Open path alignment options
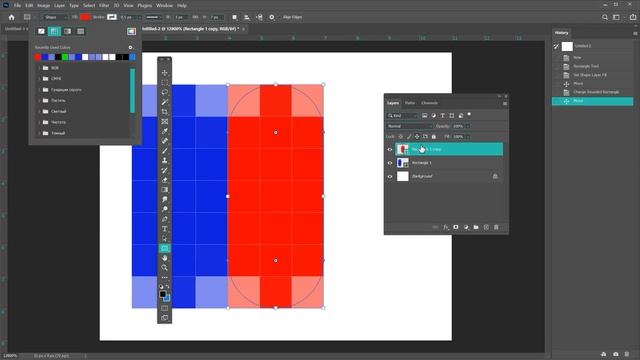 [247, 17]
